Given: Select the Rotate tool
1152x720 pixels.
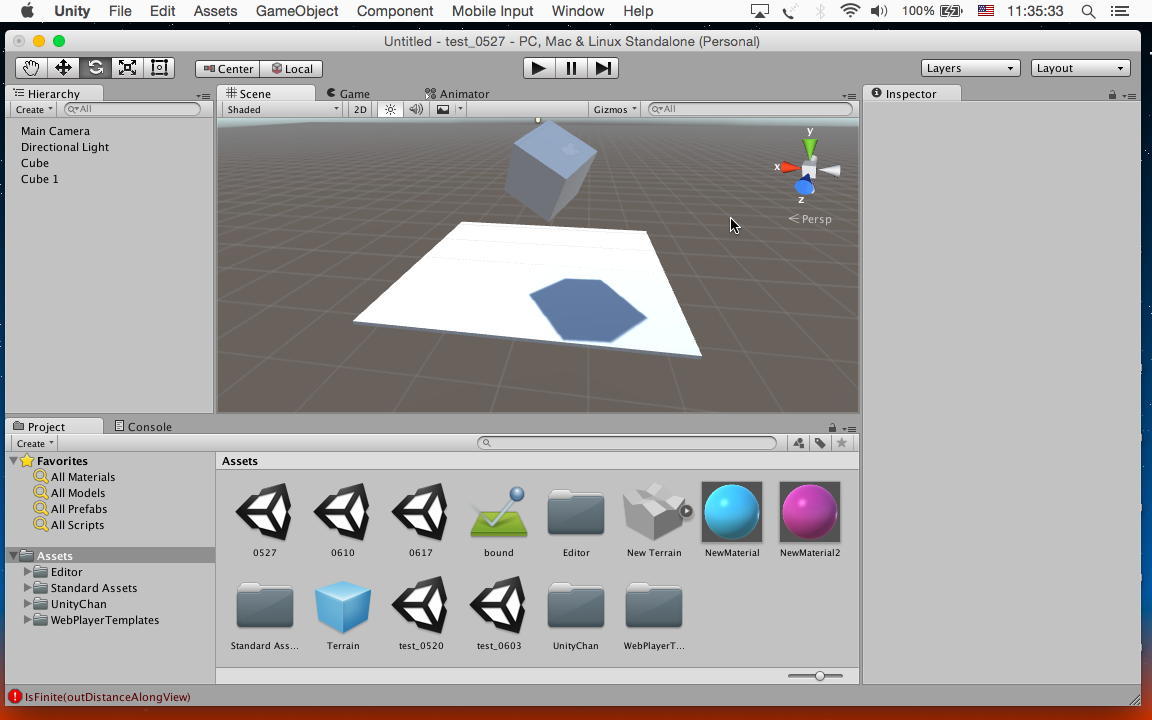Looking at the screenshot, I should point(95,68).
